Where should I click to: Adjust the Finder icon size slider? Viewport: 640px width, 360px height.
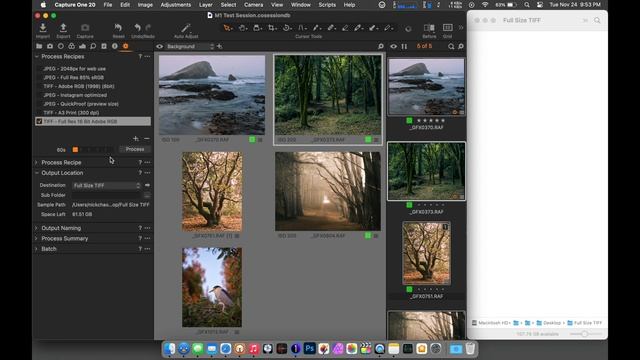[585, 334]
